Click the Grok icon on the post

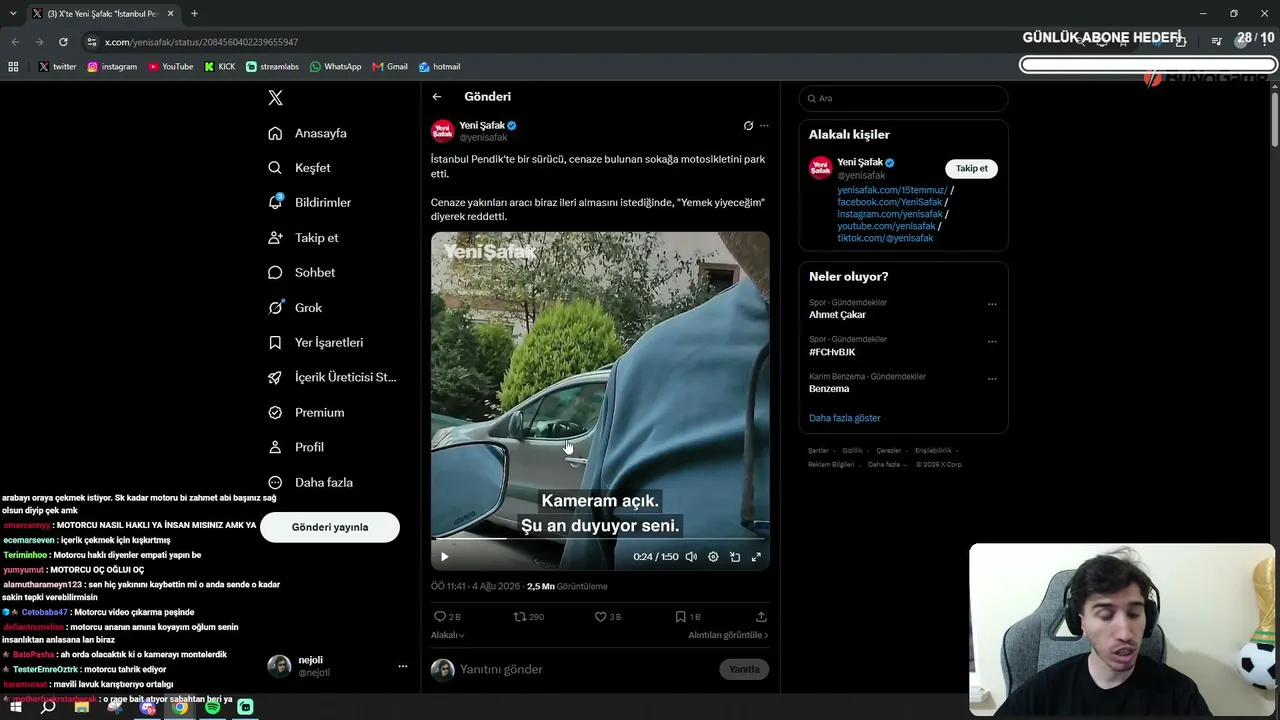tap(748, 126)
